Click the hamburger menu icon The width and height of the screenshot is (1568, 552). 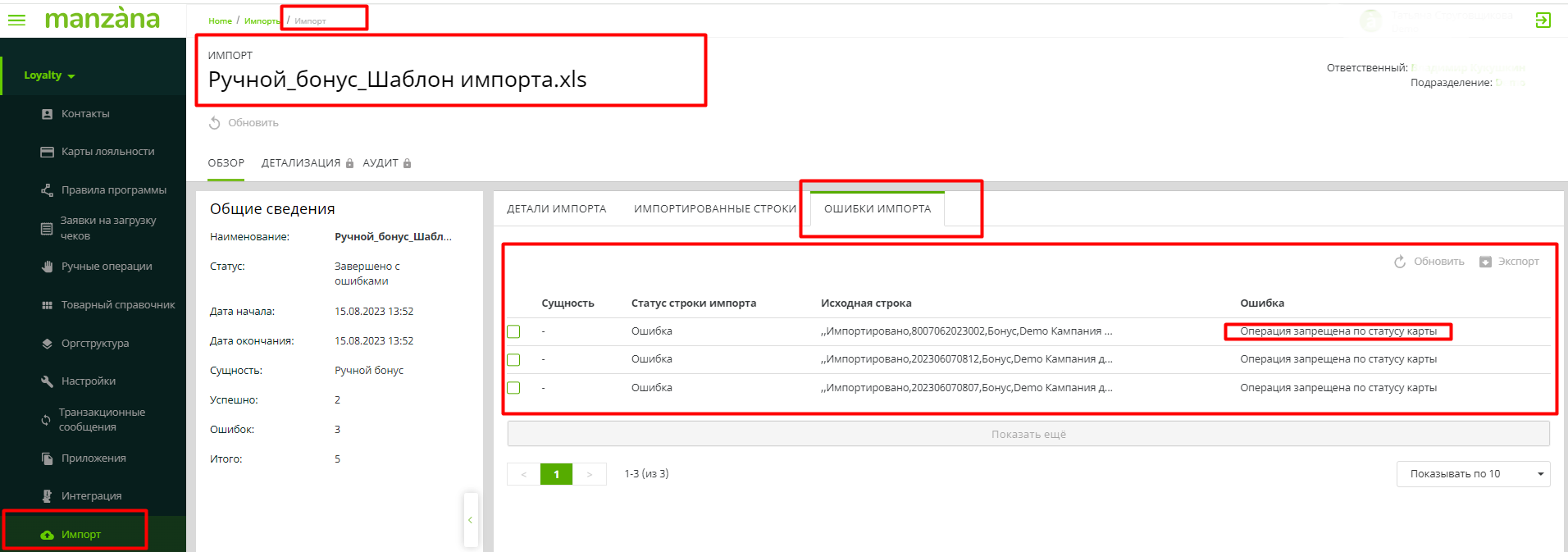coord(16,20)
